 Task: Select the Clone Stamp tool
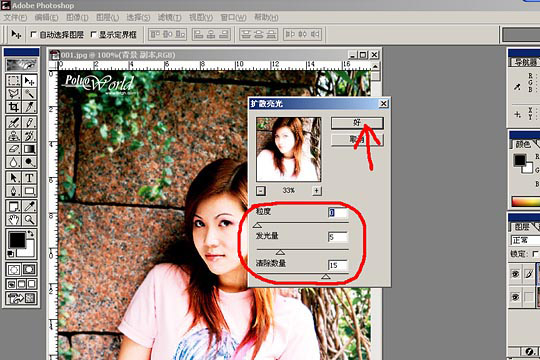(14, 135)
